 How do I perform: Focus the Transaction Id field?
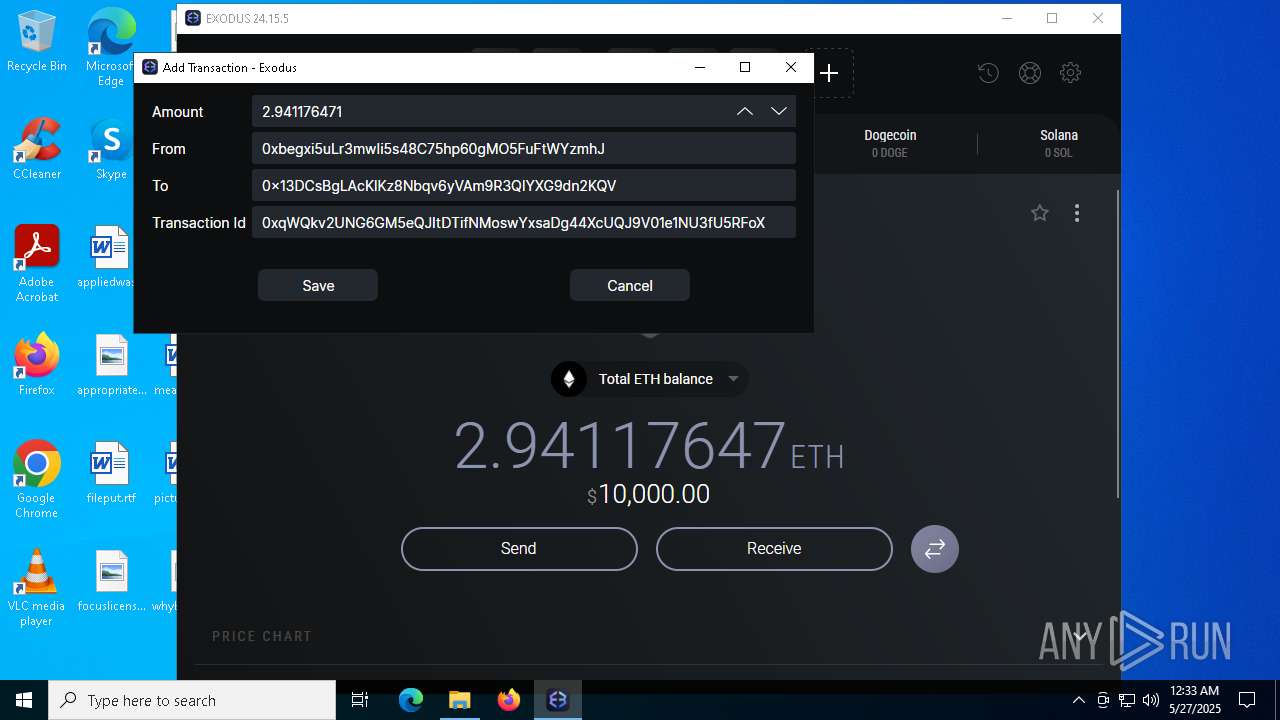click(524, 222)
